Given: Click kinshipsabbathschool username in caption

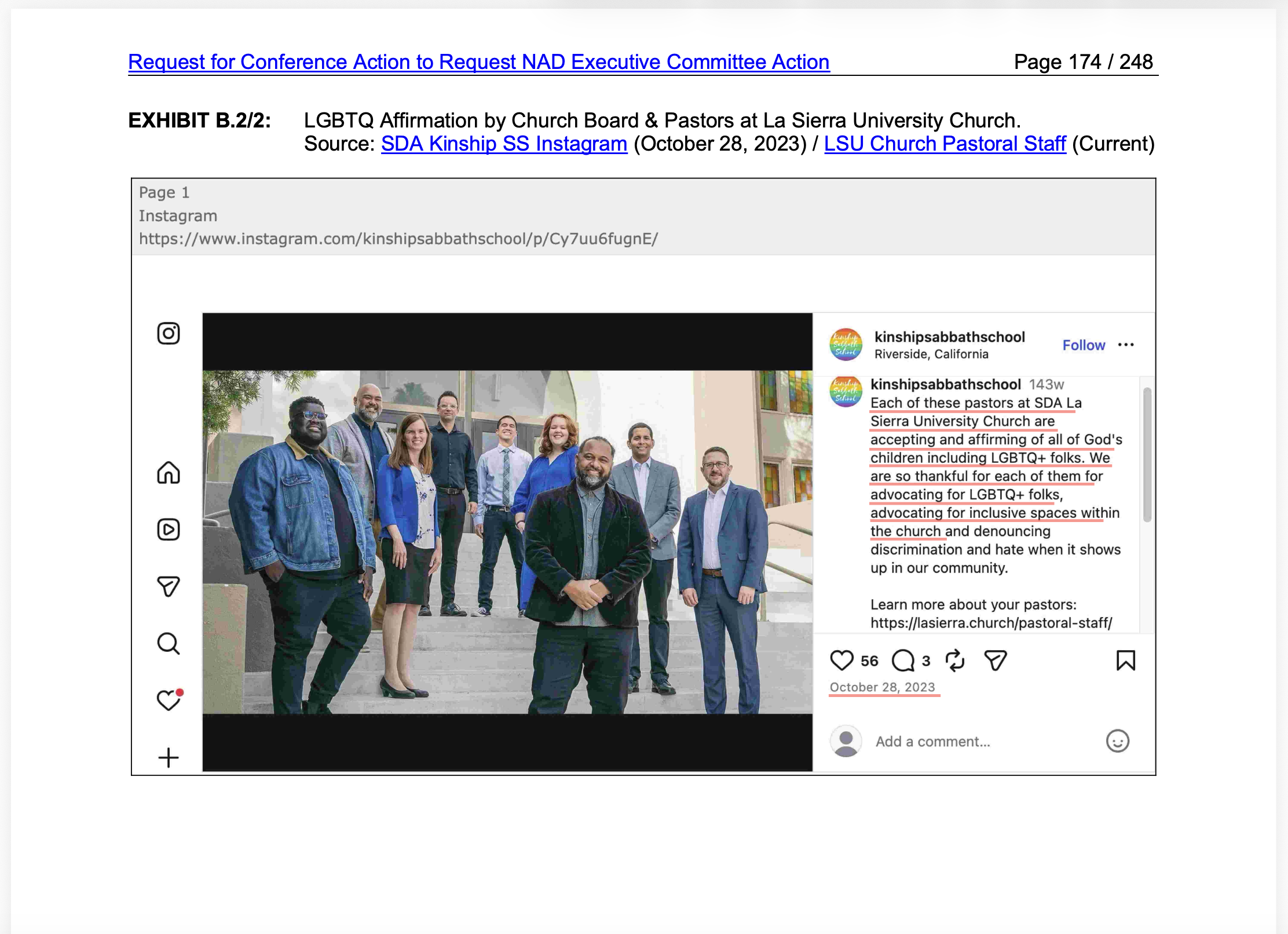Looking at the screenshot, I should point(945,384).
